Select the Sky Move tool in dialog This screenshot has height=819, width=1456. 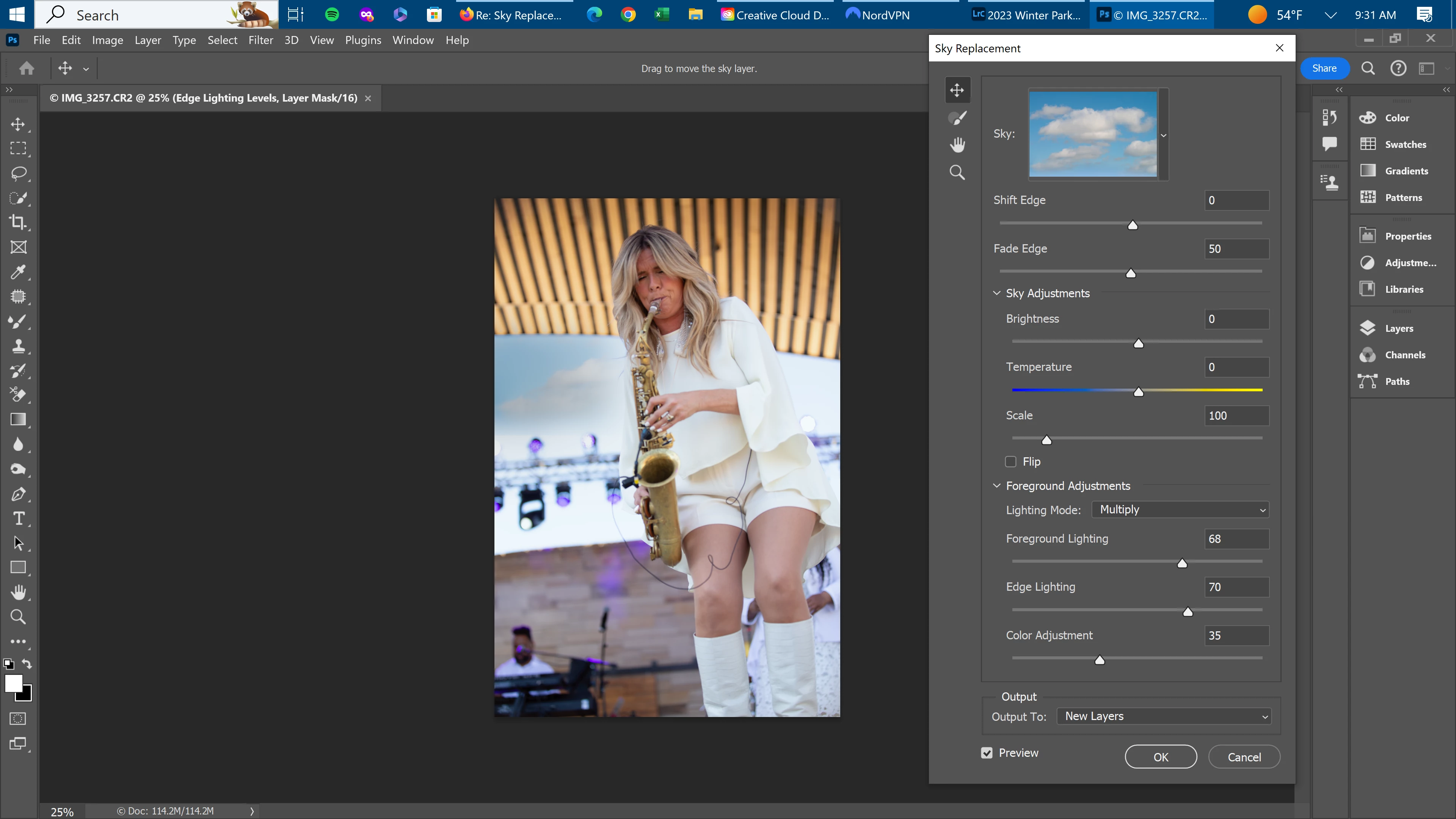tap(957, 90)
